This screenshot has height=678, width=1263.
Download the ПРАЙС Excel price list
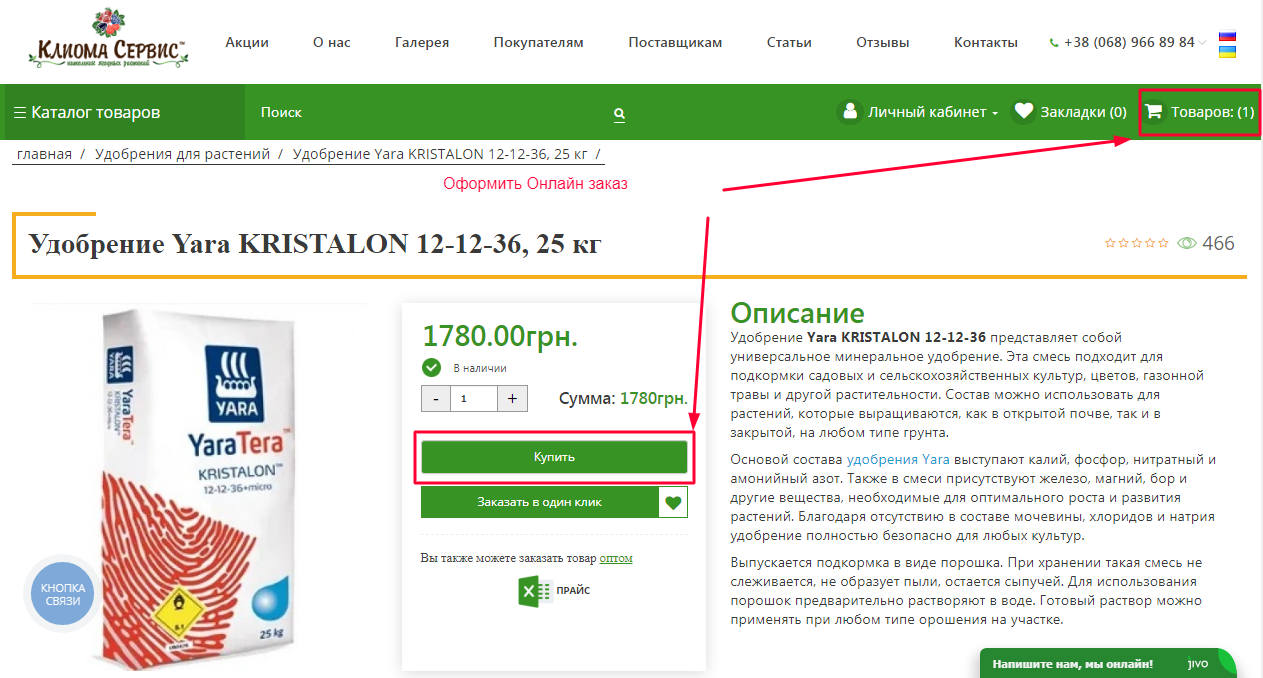pyautogui.click(x=553, y=590)
